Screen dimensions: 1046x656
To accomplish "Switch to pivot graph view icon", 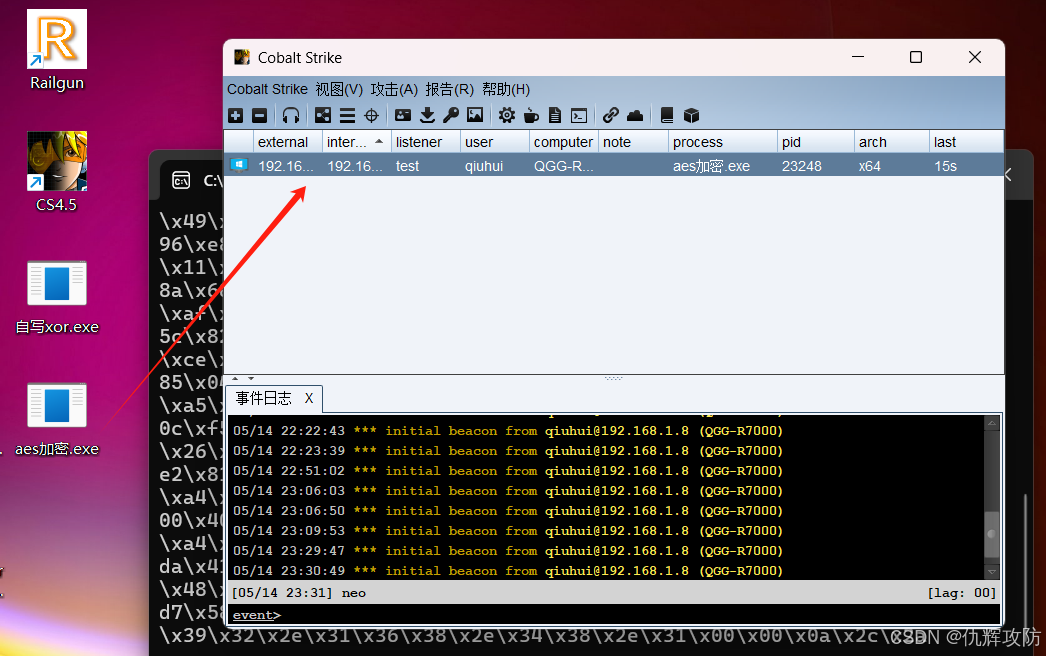I will 323,115.
